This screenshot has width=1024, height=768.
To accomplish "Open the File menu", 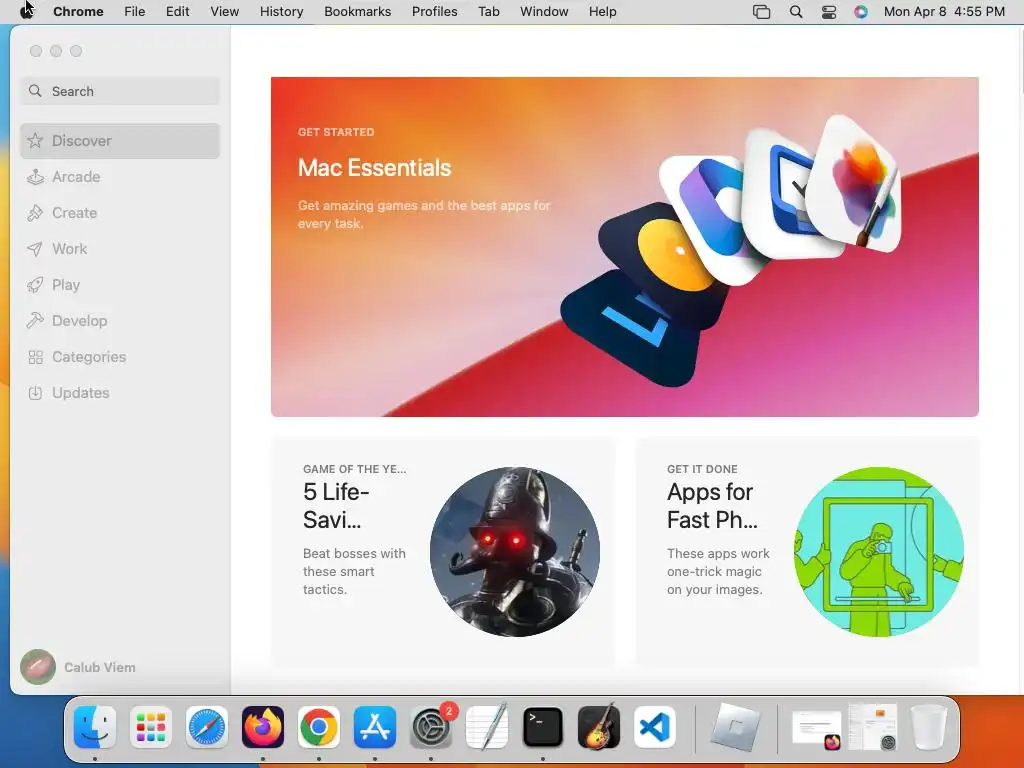I will [135, 12].
